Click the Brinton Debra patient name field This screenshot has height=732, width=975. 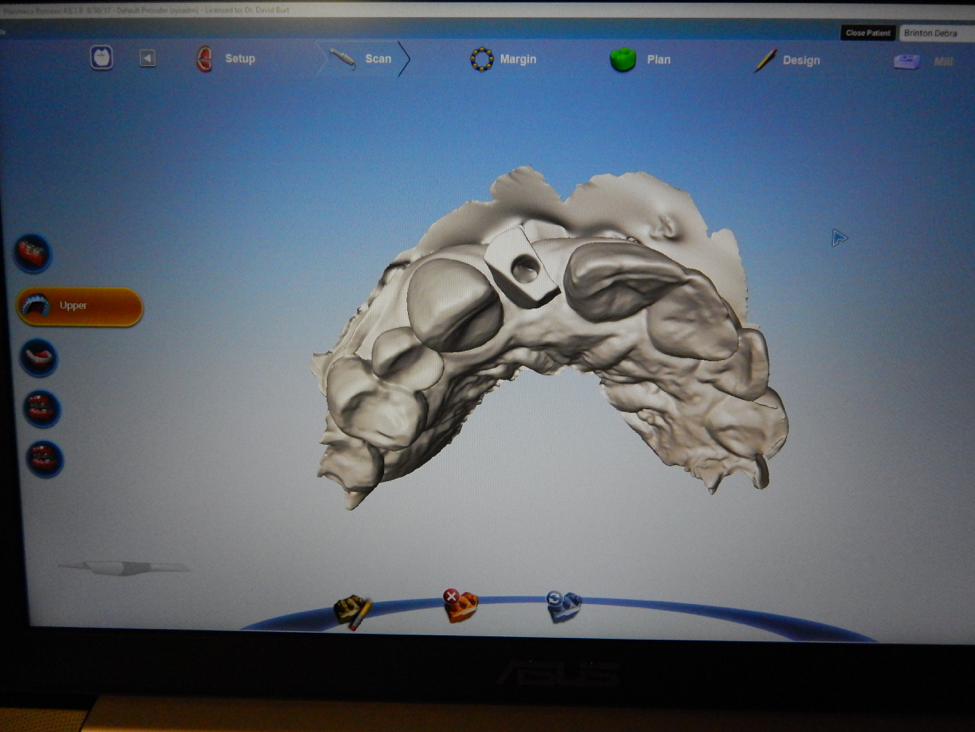pos(935,33)
